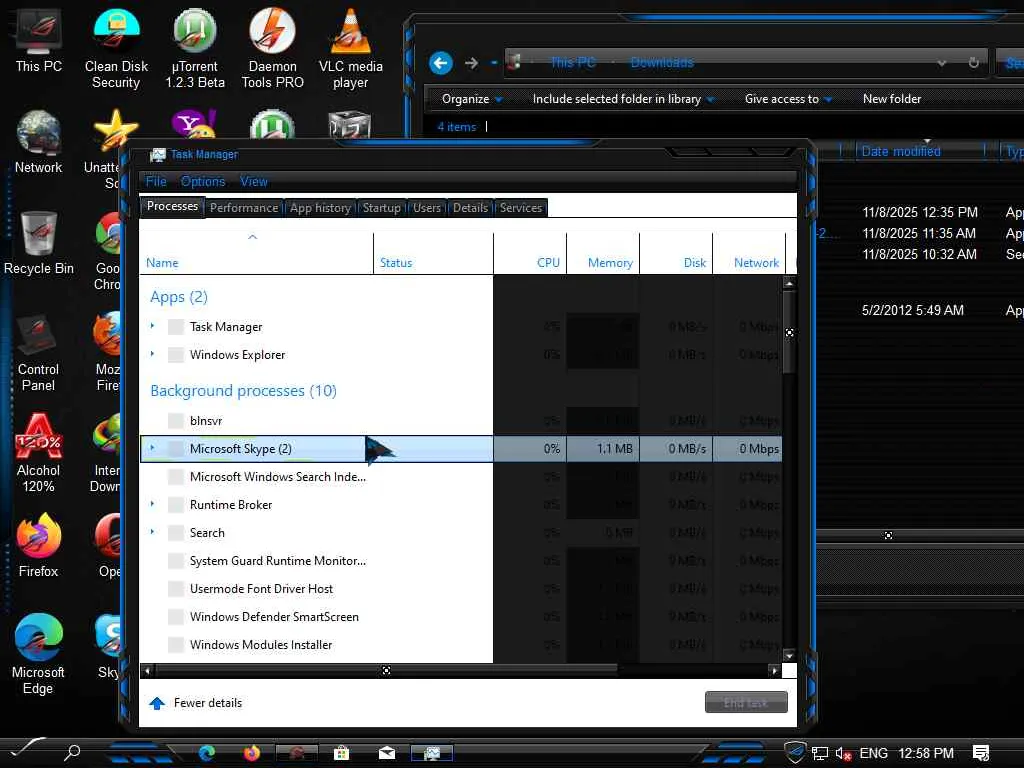This screenshot has width=1024, height=768.
Task: Open VLC media player shortcut
Action: [351, 48]
